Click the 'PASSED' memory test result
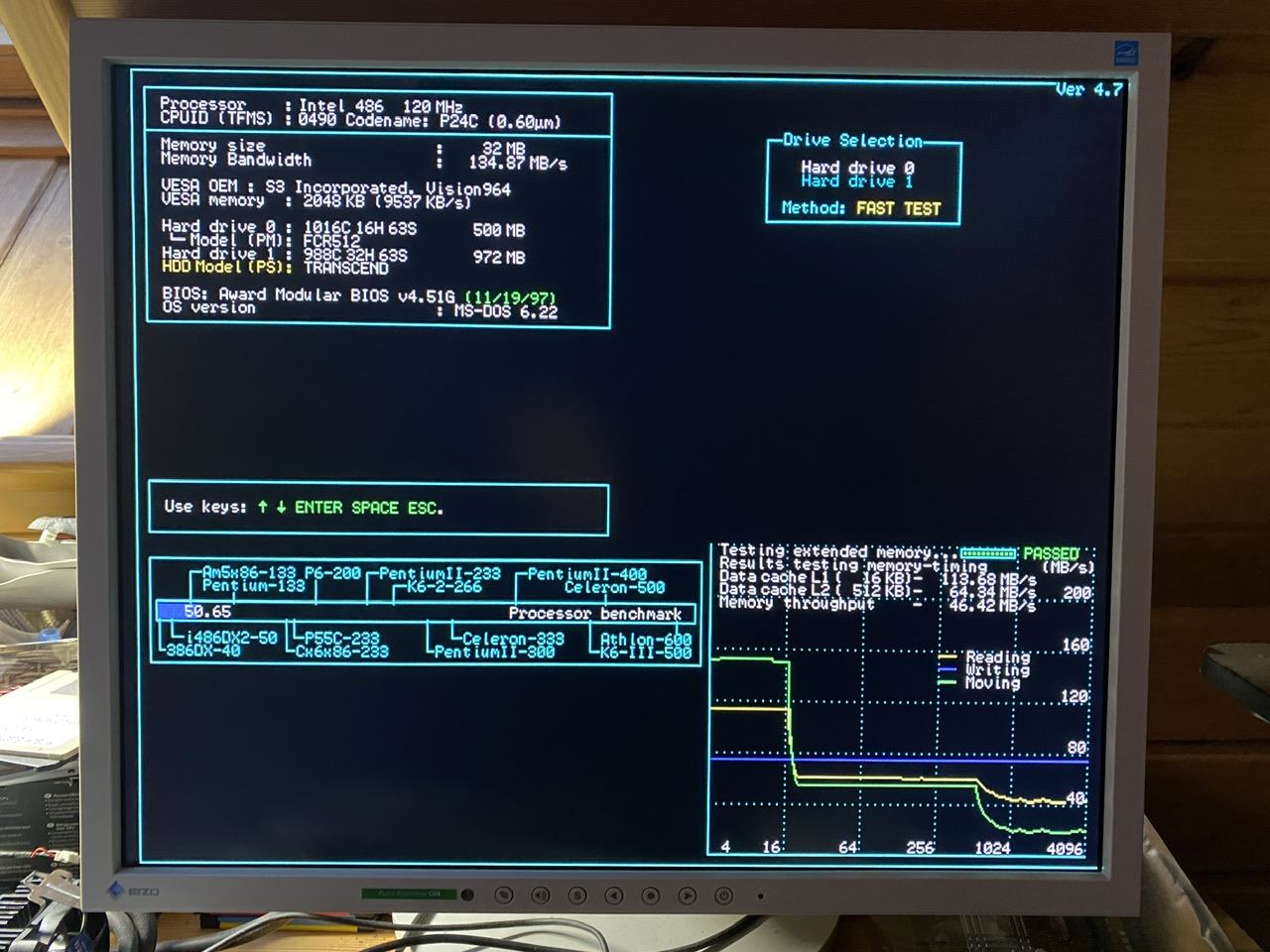Screen dimensions: 1270x952 [x=1051, y=553]
